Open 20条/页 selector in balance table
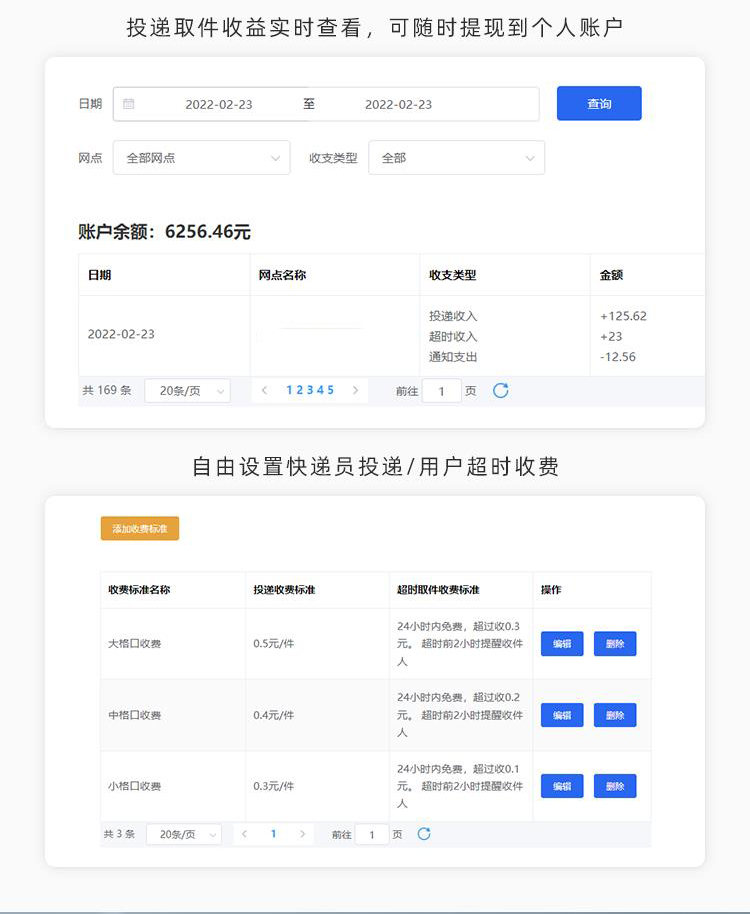The image size is (750, 914). [188, 391]
